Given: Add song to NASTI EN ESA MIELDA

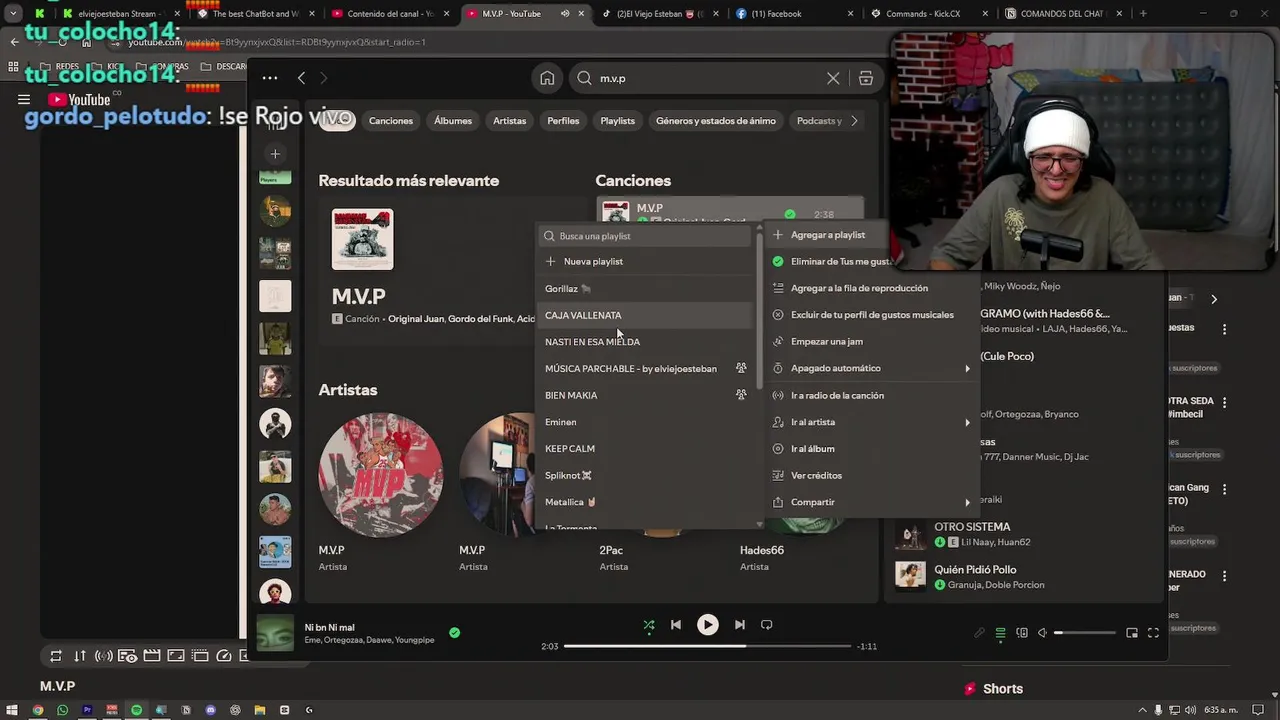Looking at the screenshot, I should tap(645, 342).
